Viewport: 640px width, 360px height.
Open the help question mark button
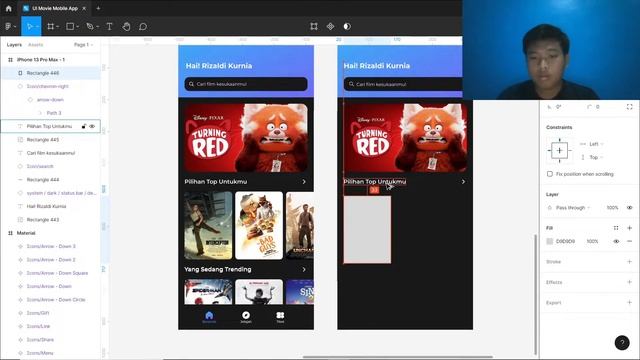(x=622, y=342)
